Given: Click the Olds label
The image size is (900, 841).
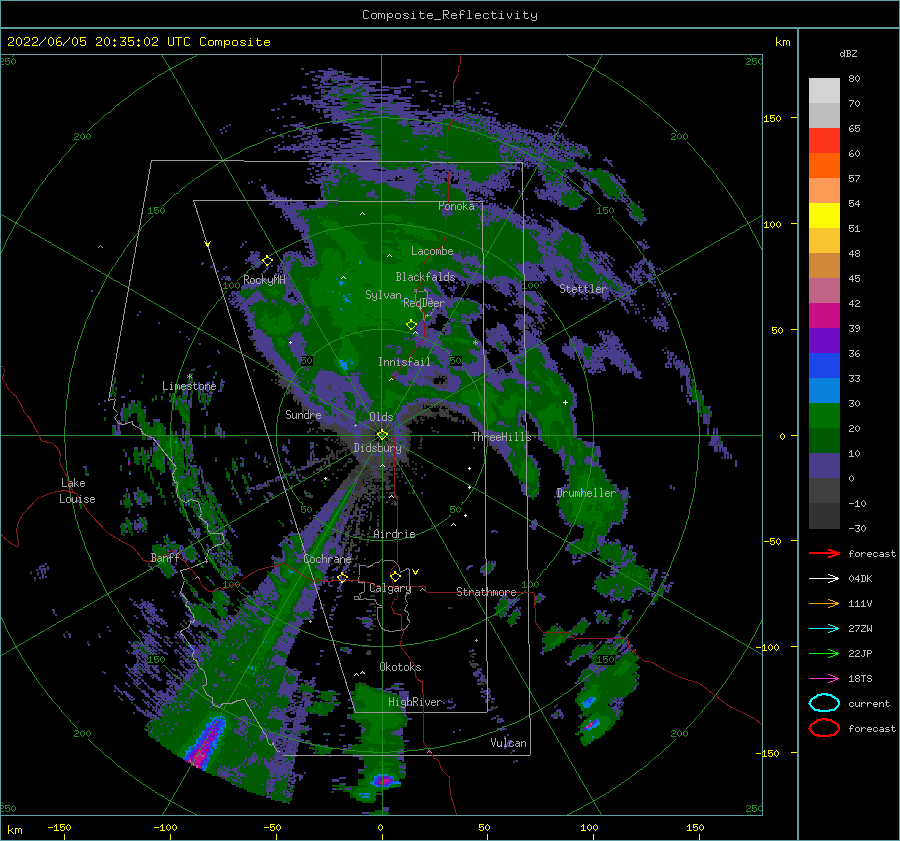Looking at the screenshot, I should pos(381,417).
